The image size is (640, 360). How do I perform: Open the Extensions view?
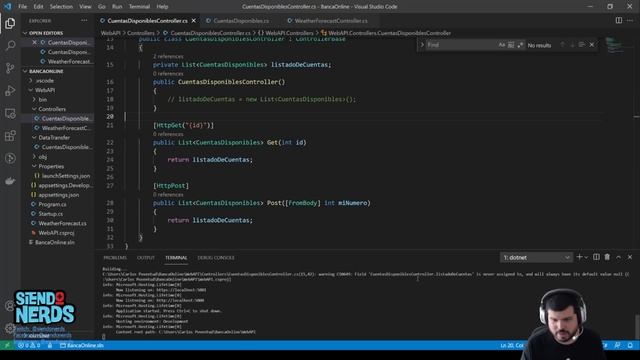(10, 136)
